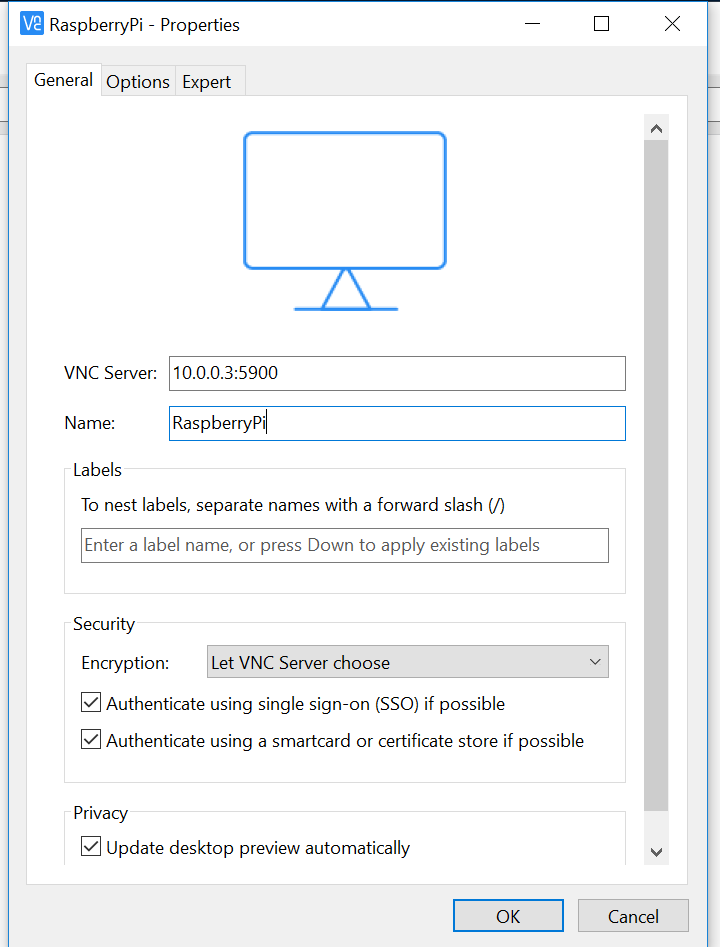Click the VNC Viewer app icon in title bar

[31, 24]
